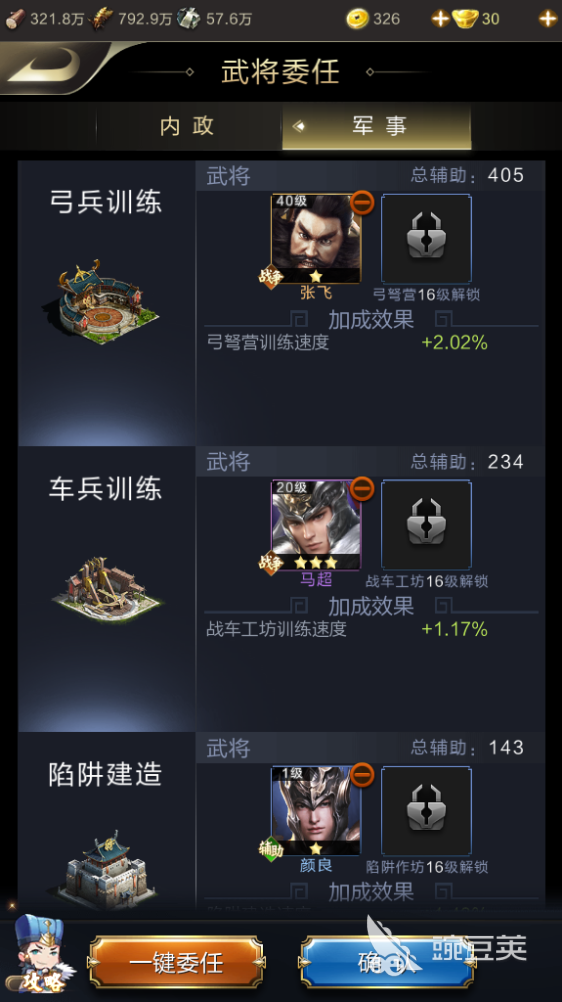The width and height of the screenshot is (562, 1002).
Task: Remove 张飞 using the orange minus icon
Action: click(362, 203)
